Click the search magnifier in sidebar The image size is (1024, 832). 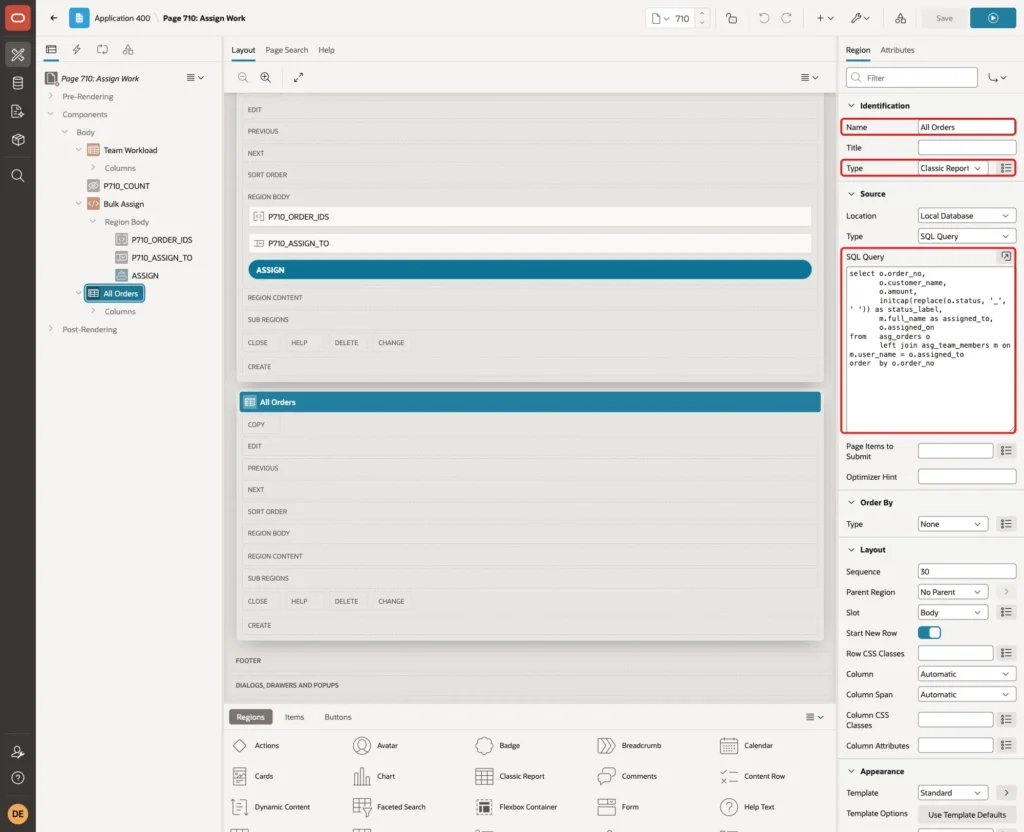point(18,176)
